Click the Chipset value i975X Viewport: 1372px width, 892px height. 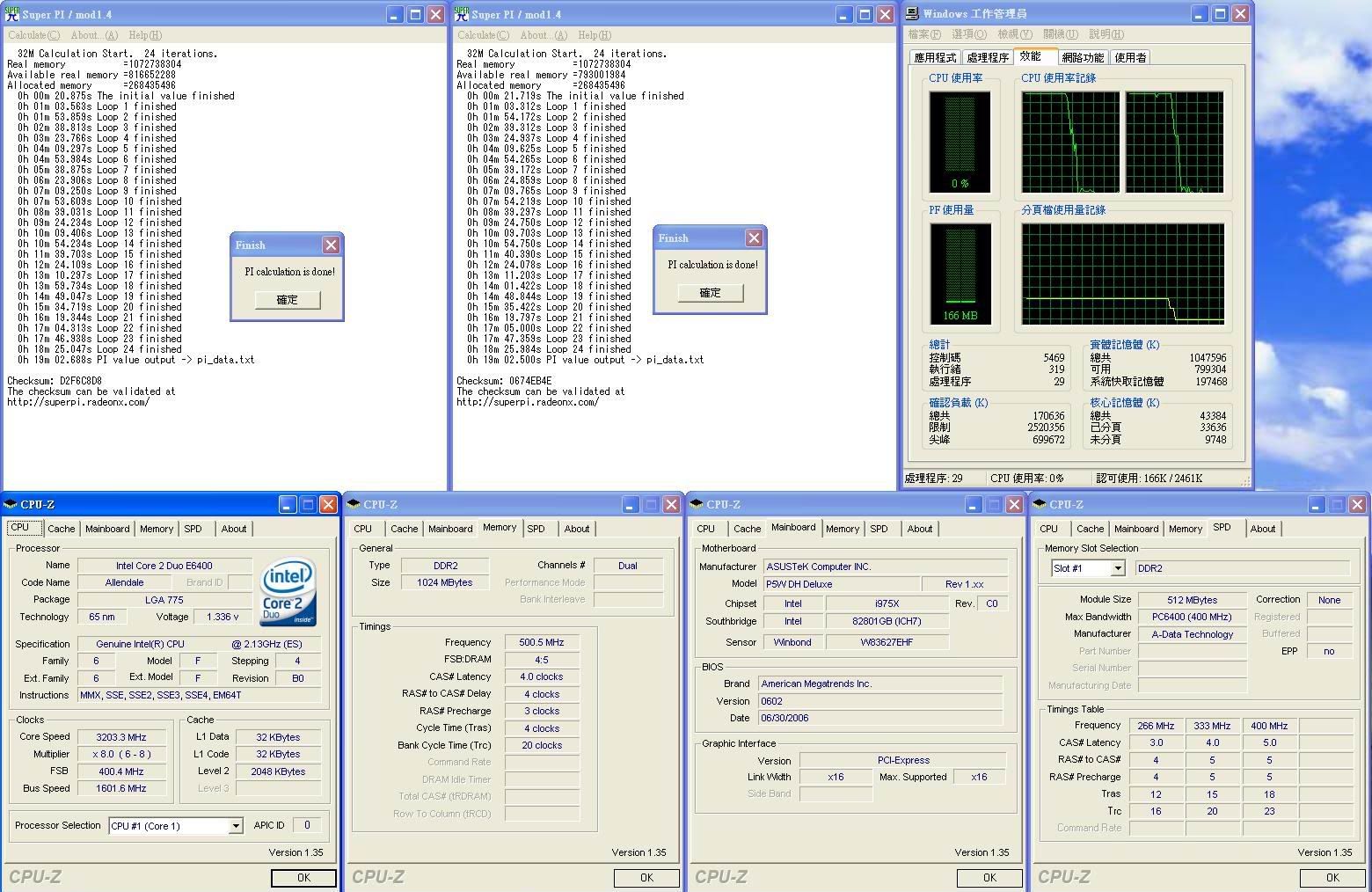click(x=887, y=603)
